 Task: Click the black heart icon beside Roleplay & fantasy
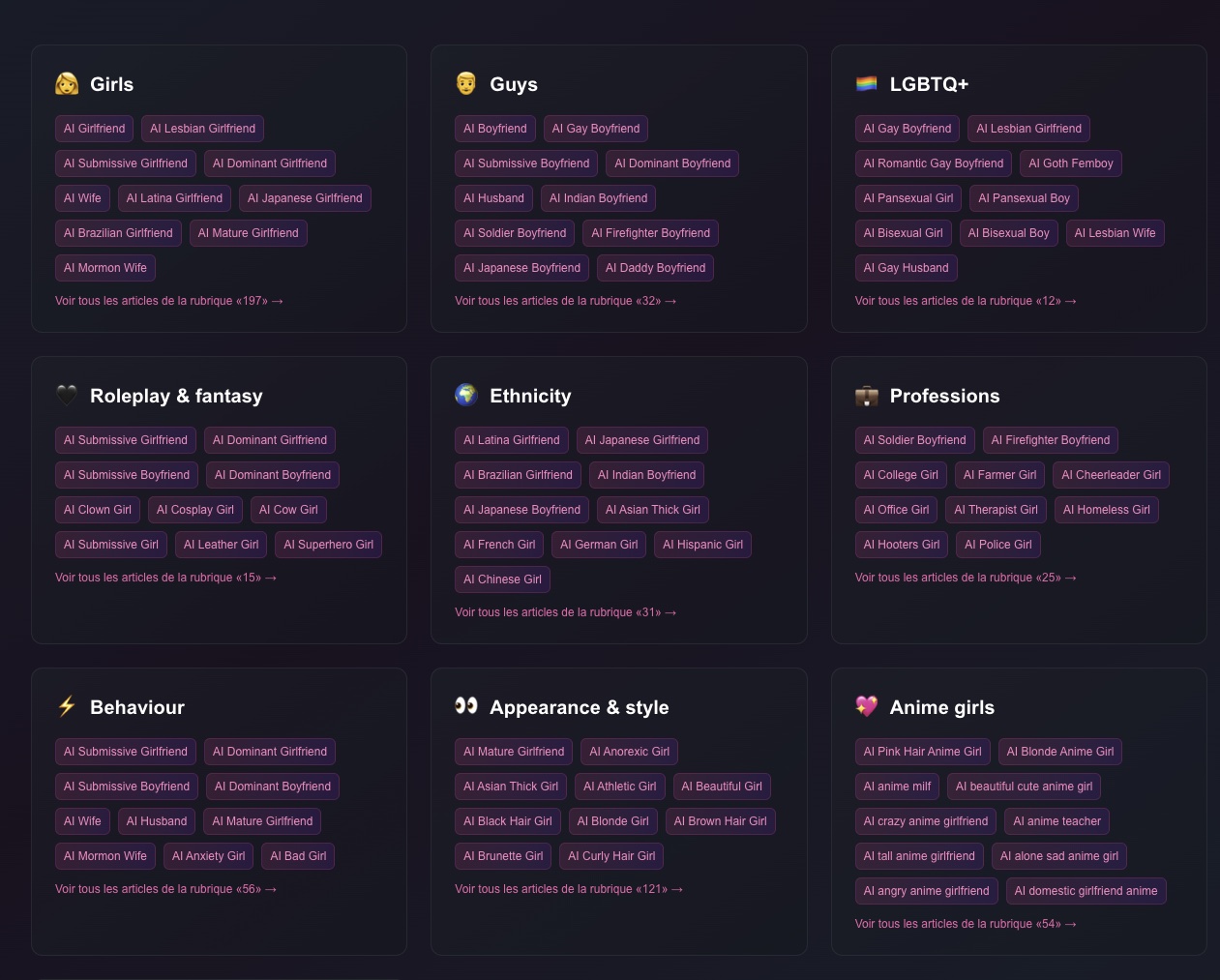click(x=67, y=396)
